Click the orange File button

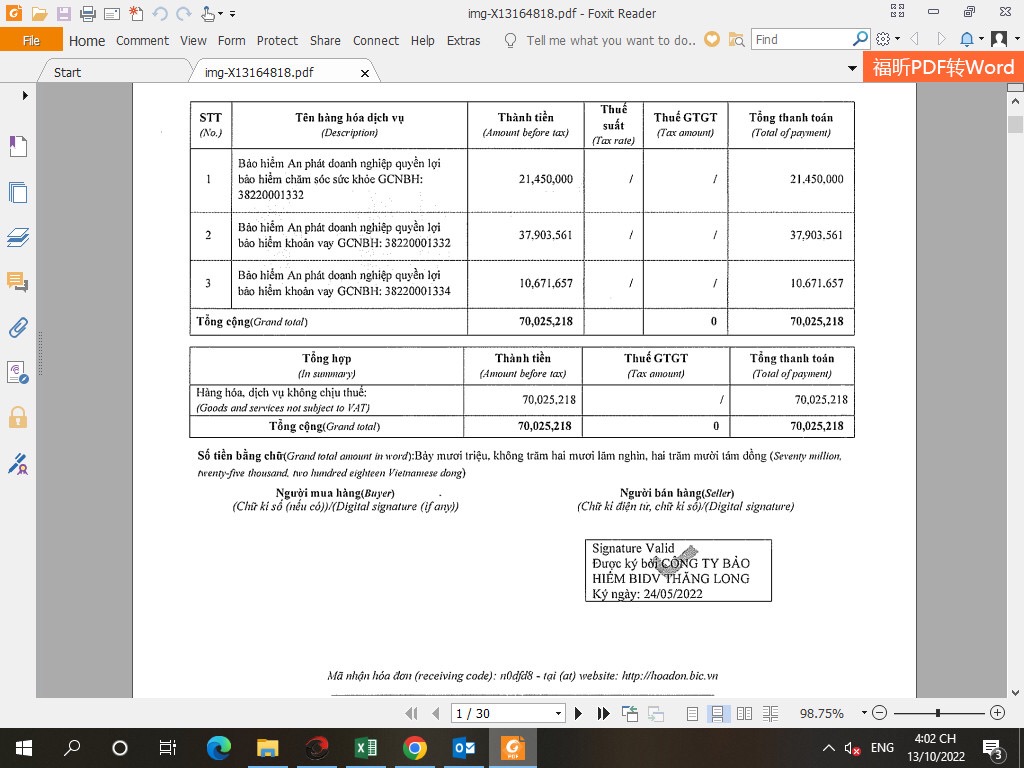[31, 40]
